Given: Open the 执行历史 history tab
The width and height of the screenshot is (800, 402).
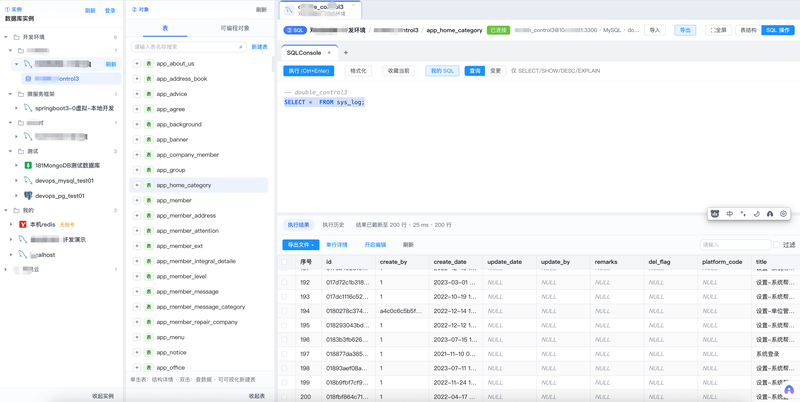Looking at the screenshot, I should (x=333, y=224).
